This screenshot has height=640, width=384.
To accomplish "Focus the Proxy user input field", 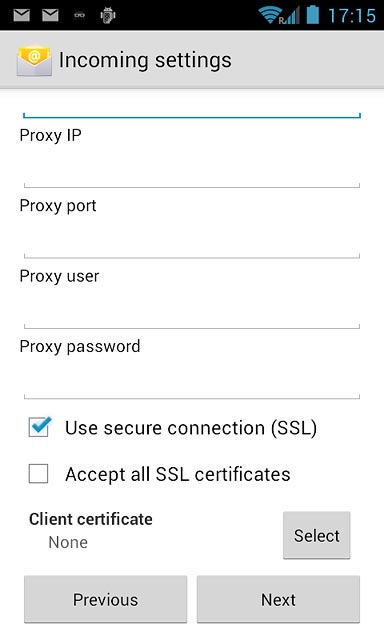I will [x=192, y=310].
